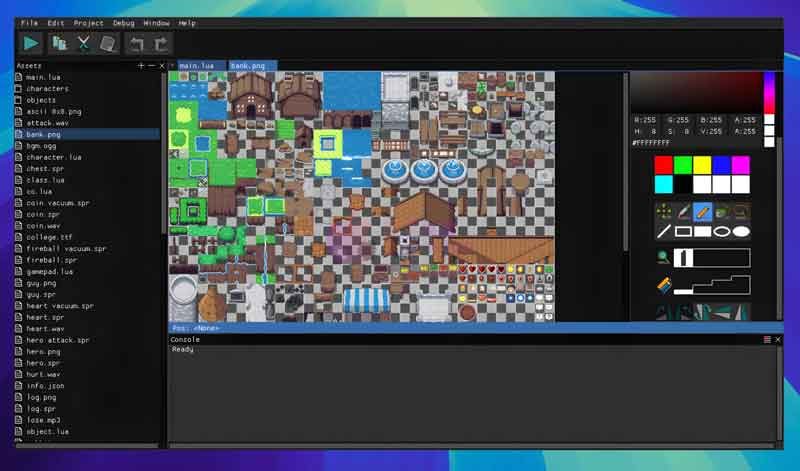Click the G:255 green value field
This screenshot has height=471, width=800.
click(x=678, y=120)
